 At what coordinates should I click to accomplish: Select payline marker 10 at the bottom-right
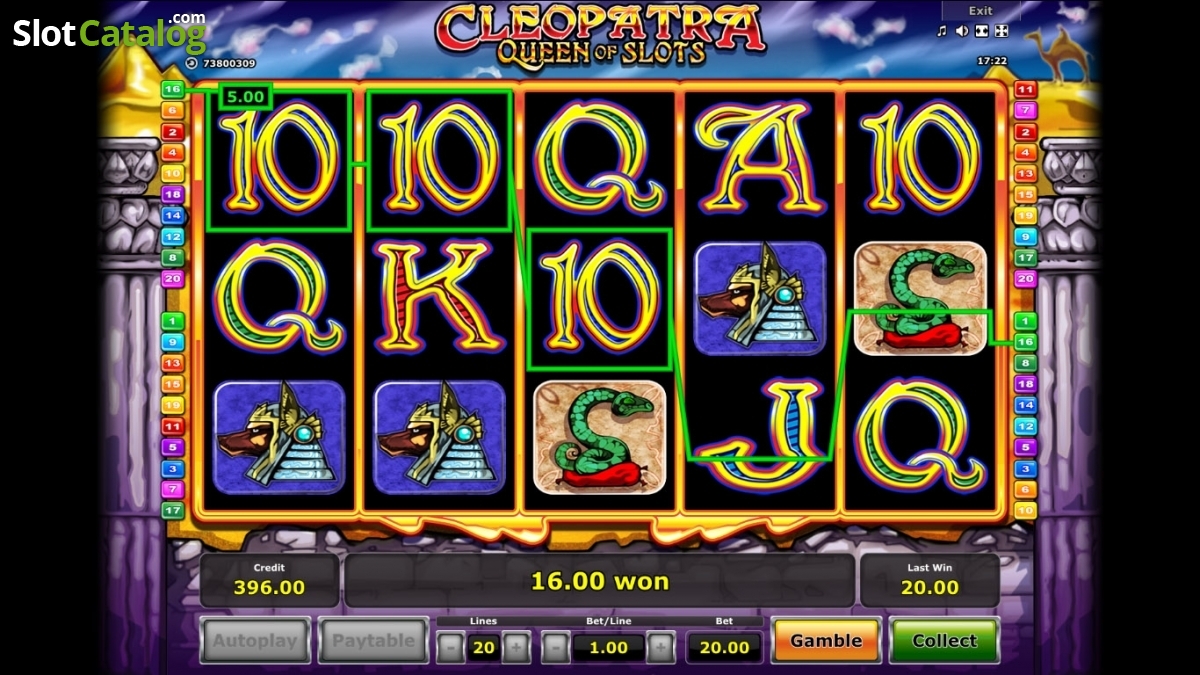1026,510
